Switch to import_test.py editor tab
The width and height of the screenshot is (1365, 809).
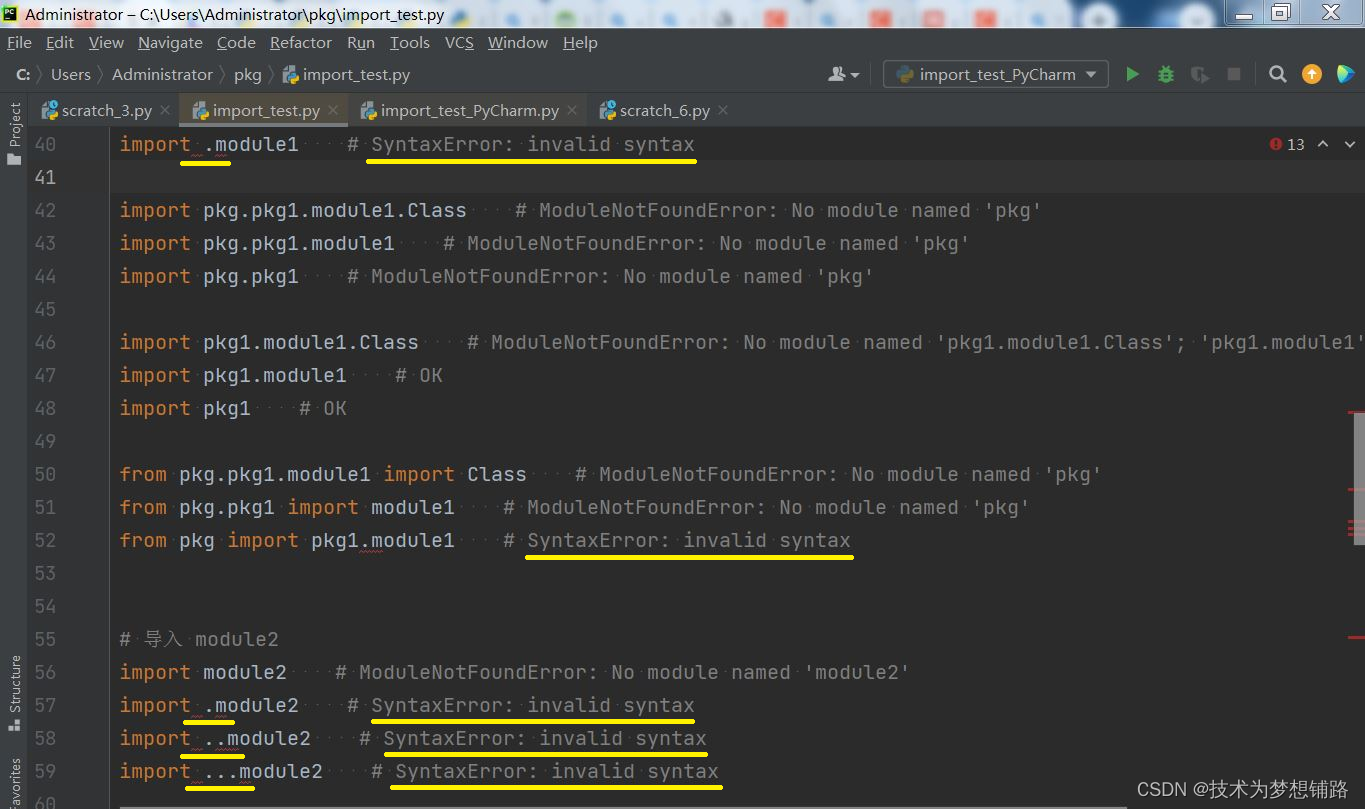pyautogui.click(x=265, y=111)
